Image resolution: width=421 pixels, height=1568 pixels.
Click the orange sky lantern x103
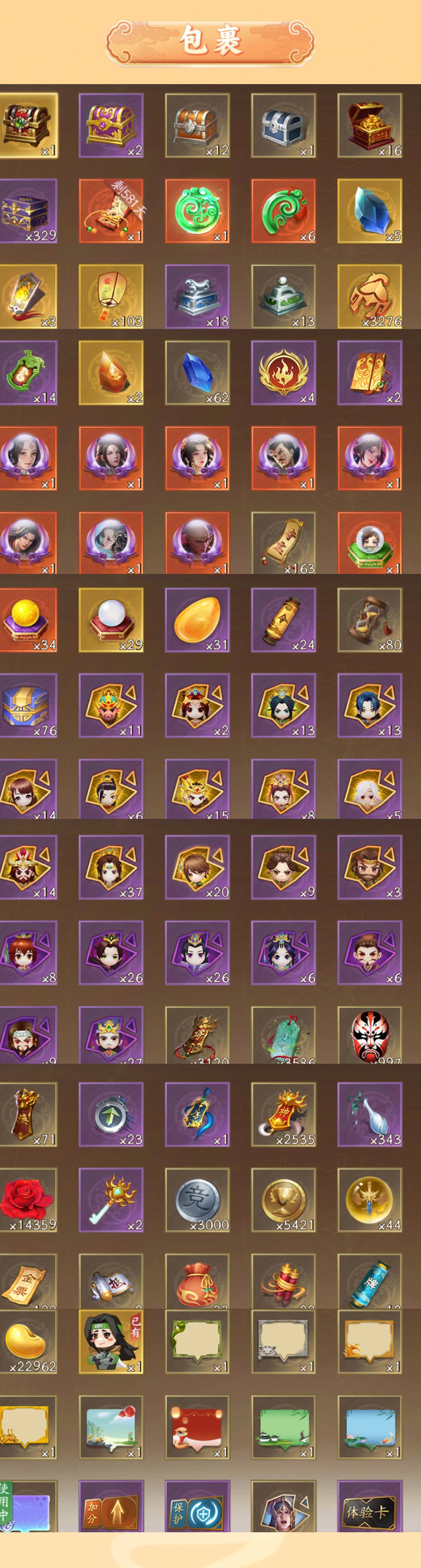pos(111,297)
